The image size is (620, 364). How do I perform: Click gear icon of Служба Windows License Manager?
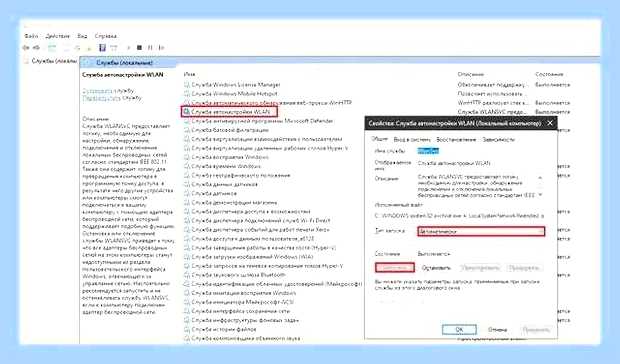tap(187, 85)
